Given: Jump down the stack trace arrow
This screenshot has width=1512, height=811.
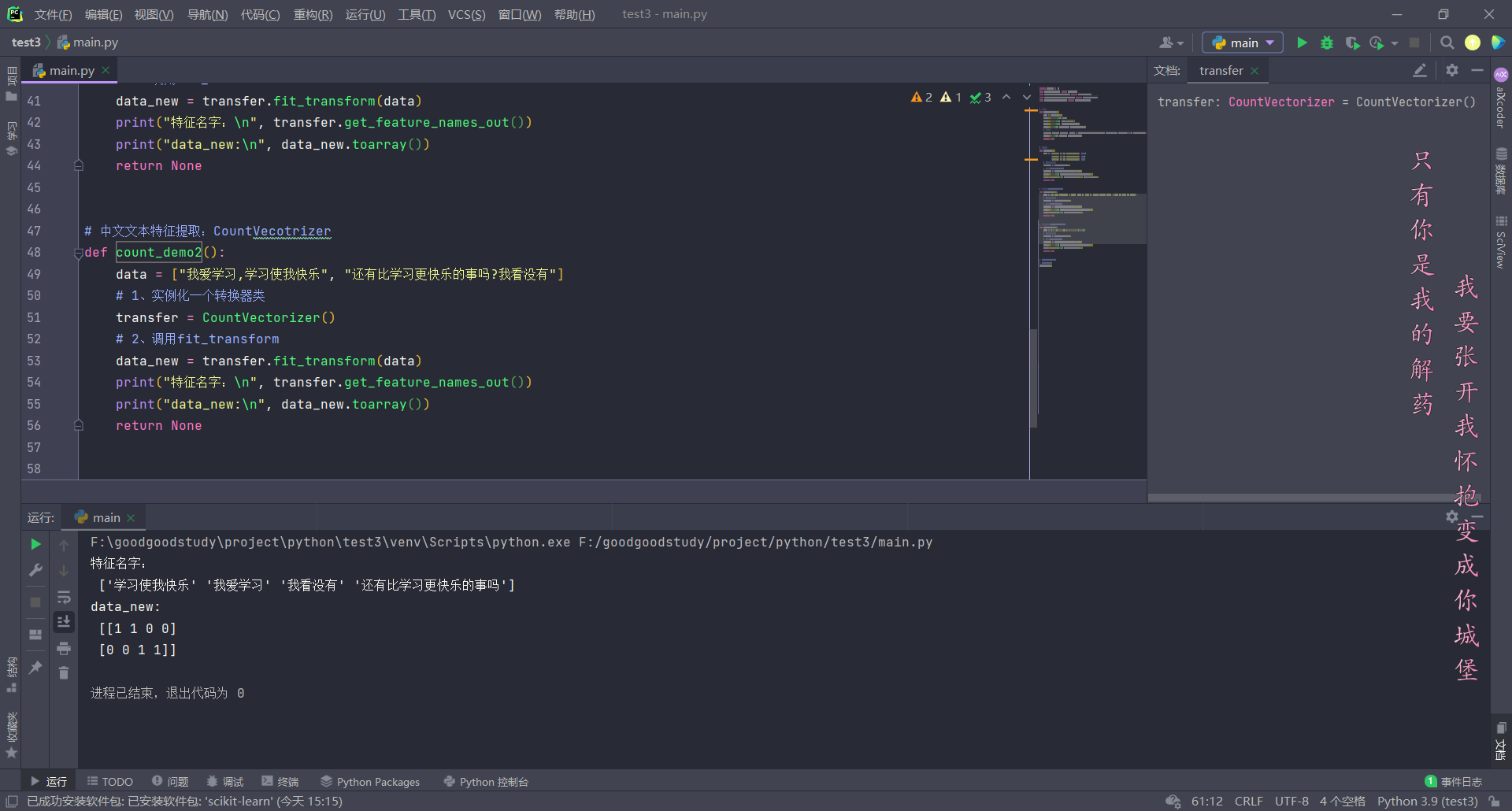Looking at the screenshot, I should (x=64, y=570).
